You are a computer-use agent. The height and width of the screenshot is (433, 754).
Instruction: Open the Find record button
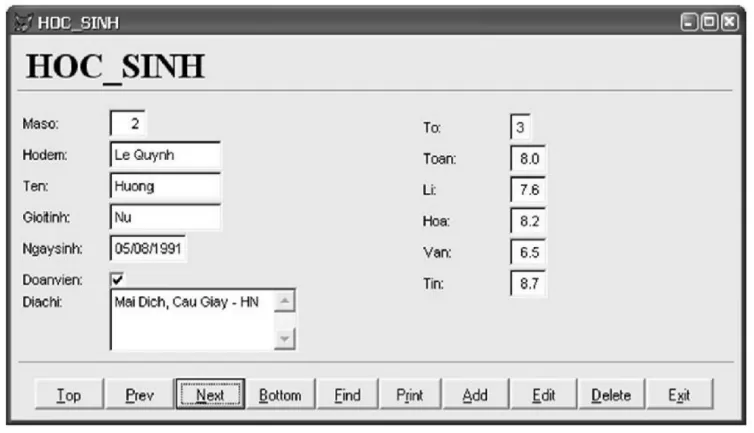pos(348,394)
